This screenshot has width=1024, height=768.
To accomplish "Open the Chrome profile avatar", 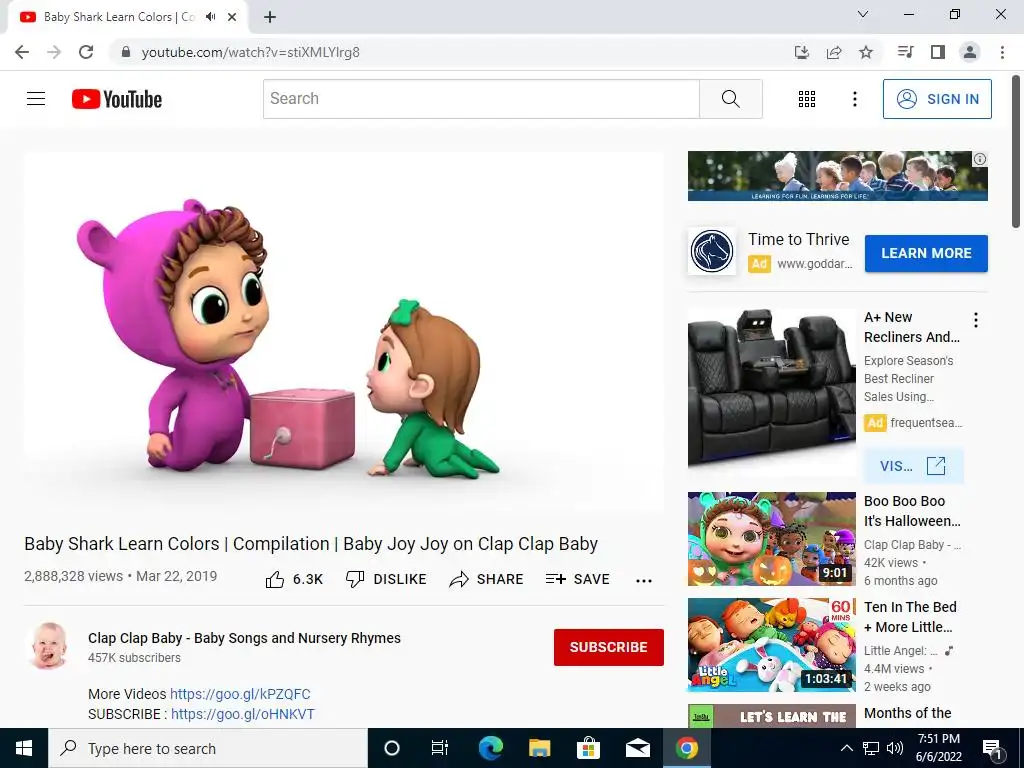I will (x=970, y=52).
